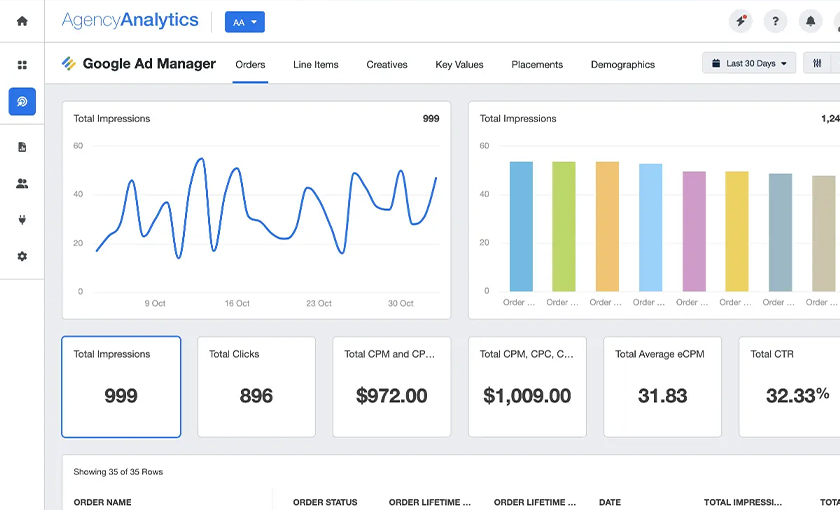The height and width of the screenshot is (510, 840).
Task: Open the integrations plug icon
Action: tap(22, 220)
